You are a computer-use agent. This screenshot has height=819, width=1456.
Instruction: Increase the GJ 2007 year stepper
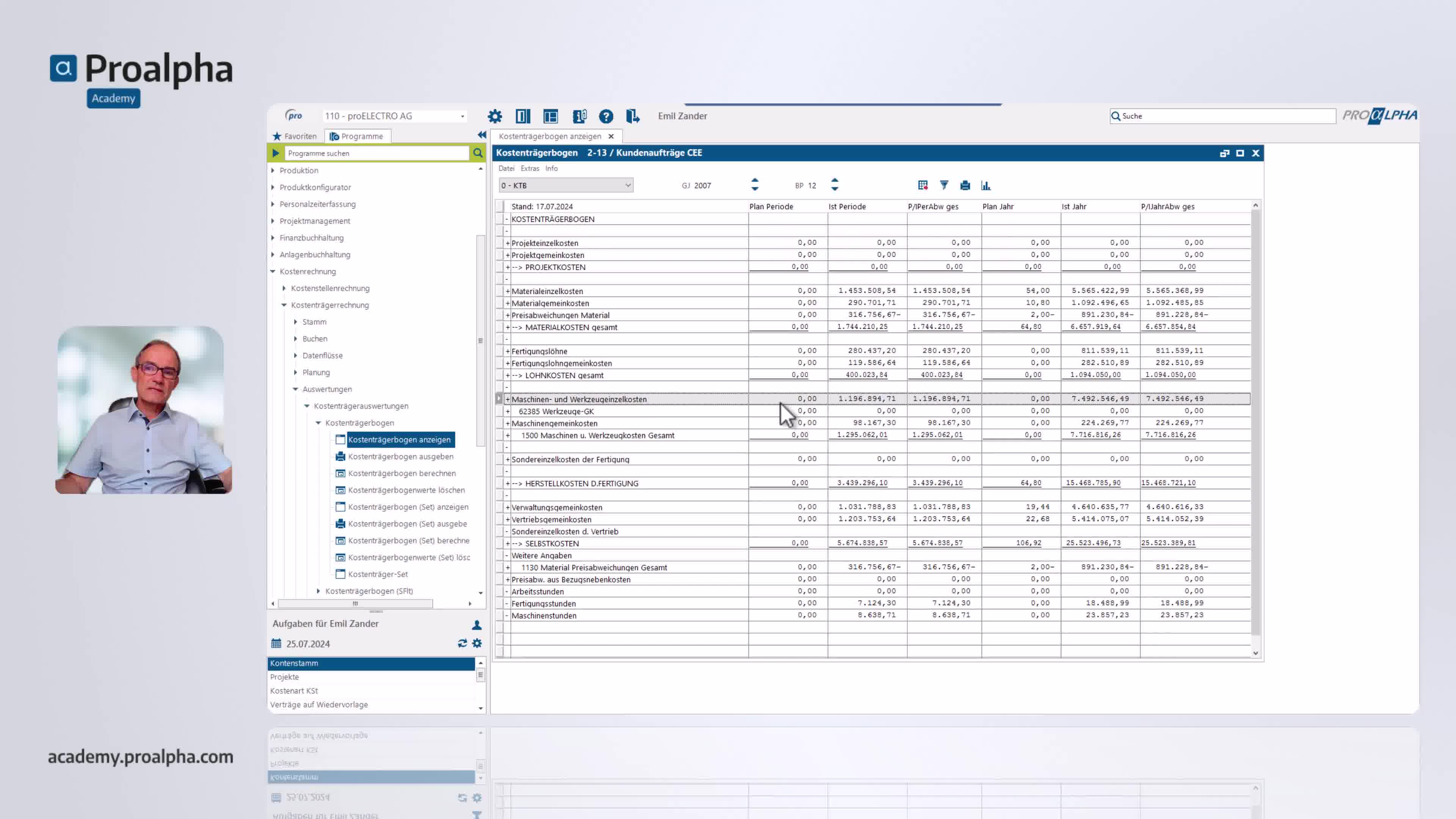coord(755,180)
